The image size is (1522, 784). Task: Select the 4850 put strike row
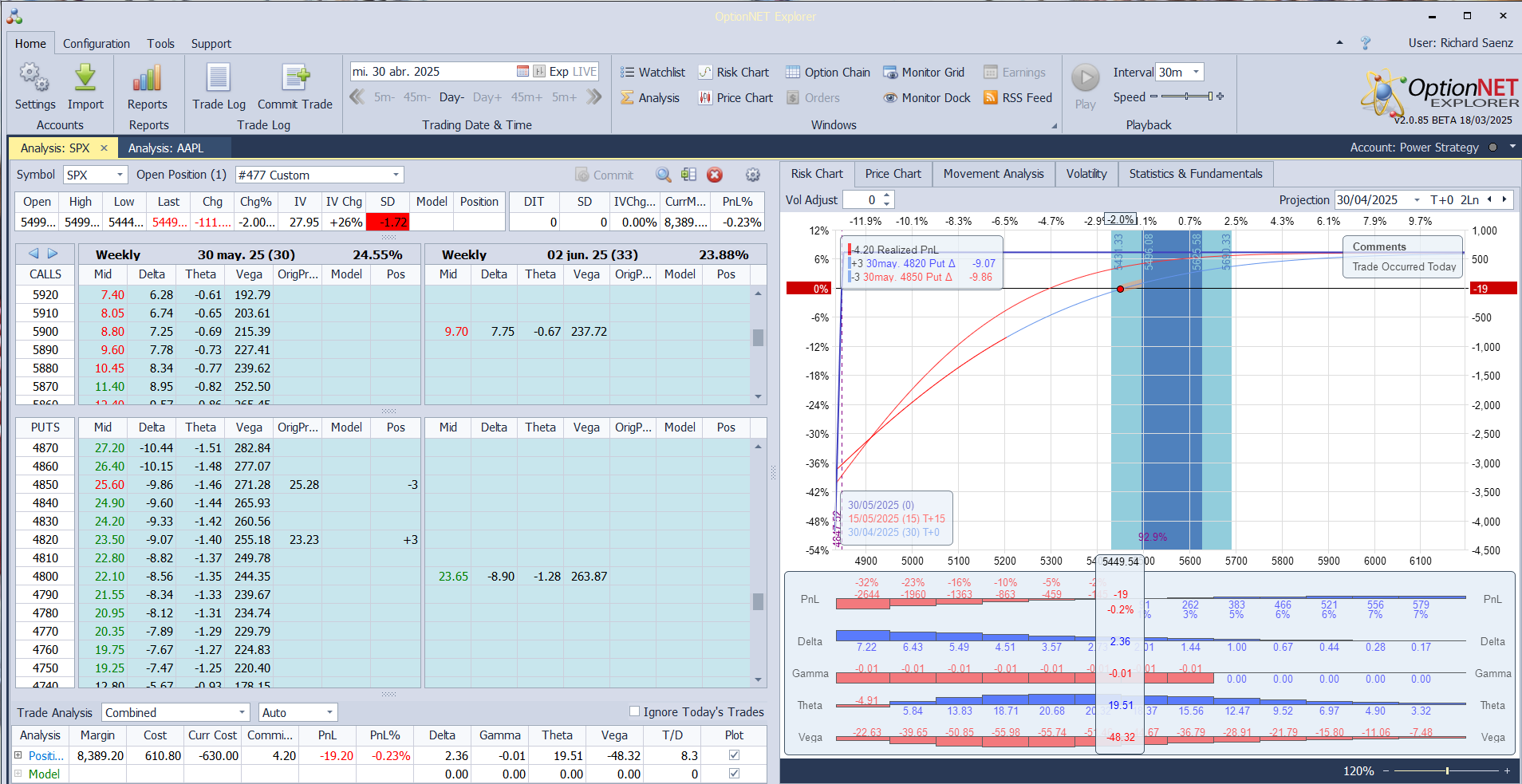click(x=218, y=485)
